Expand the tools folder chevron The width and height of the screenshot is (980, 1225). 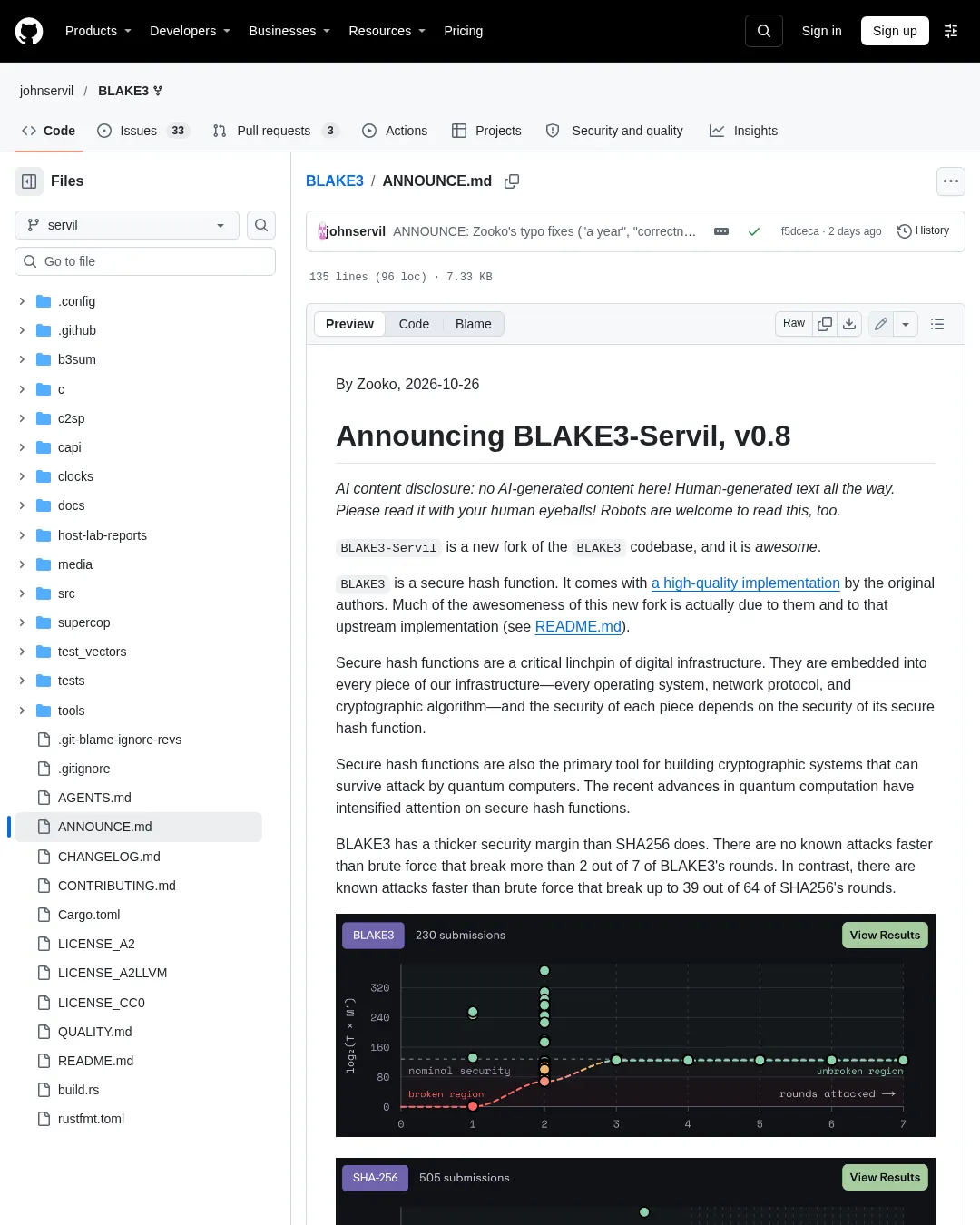point(22,710)
